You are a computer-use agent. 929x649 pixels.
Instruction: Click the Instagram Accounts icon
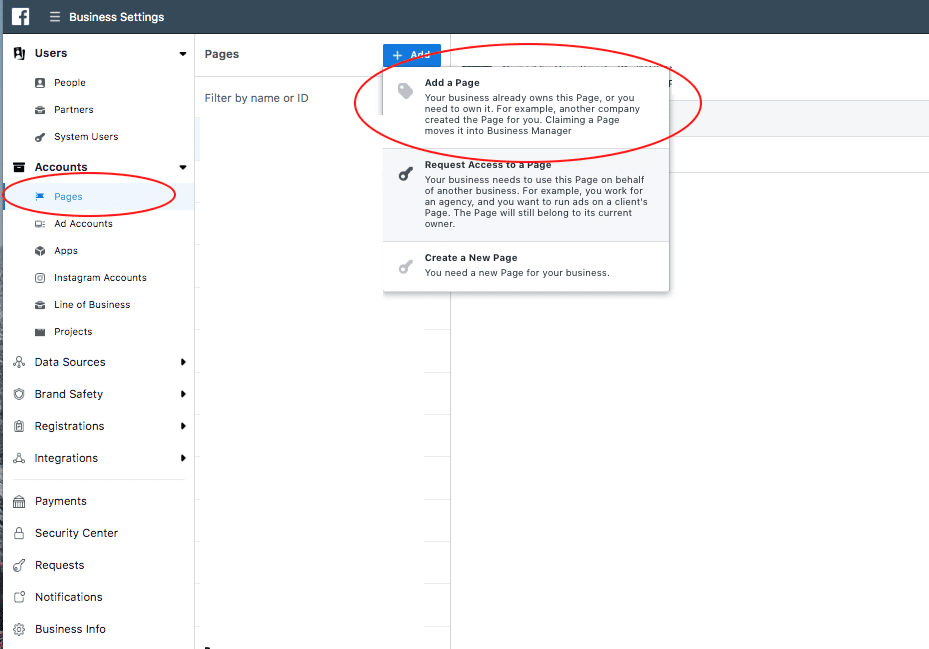(40, 278)
